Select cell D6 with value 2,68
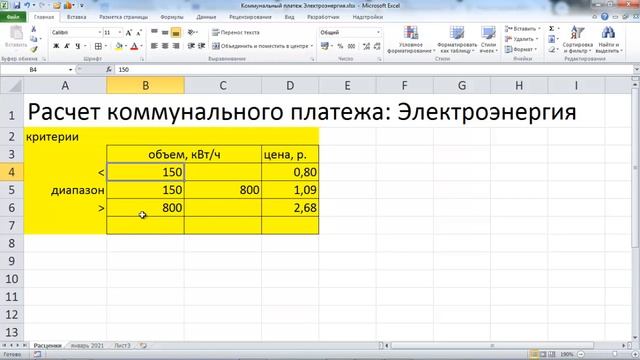Viewport: 640px width, 360px height. coord(290,208)
